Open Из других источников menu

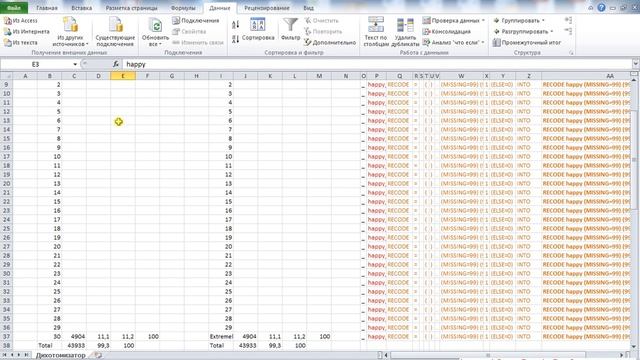[70, 32]
